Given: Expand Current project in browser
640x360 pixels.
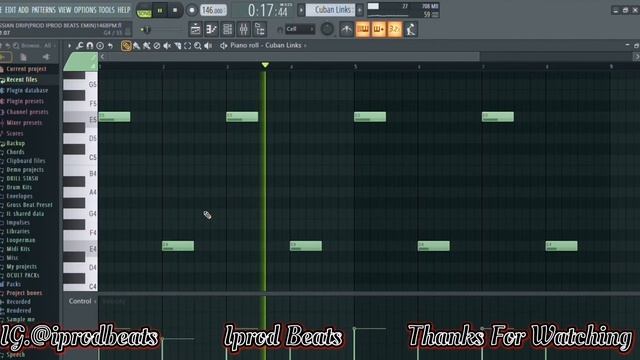Looking at the screenshot, I should [x=26, y=69].
